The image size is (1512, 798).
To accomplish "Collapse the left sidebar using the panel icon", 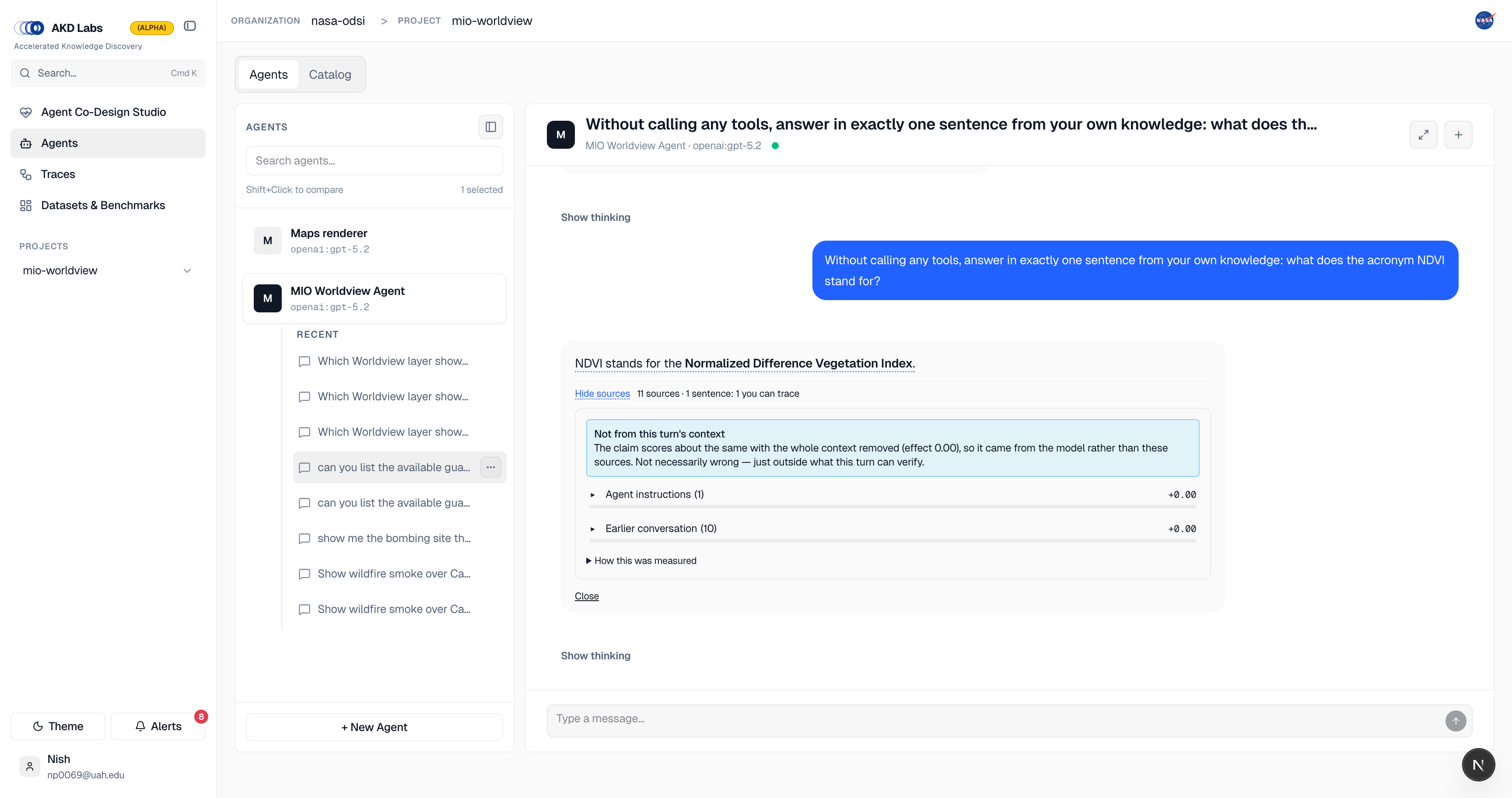I will (189, 26).
